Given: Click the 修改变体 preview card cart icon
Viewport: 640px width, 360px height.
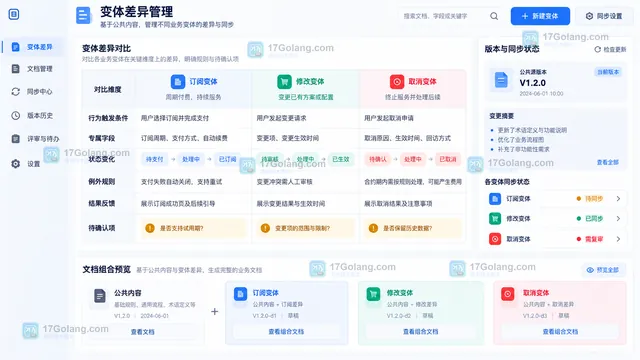Looking at the screenshot, I should coord(373,294).
